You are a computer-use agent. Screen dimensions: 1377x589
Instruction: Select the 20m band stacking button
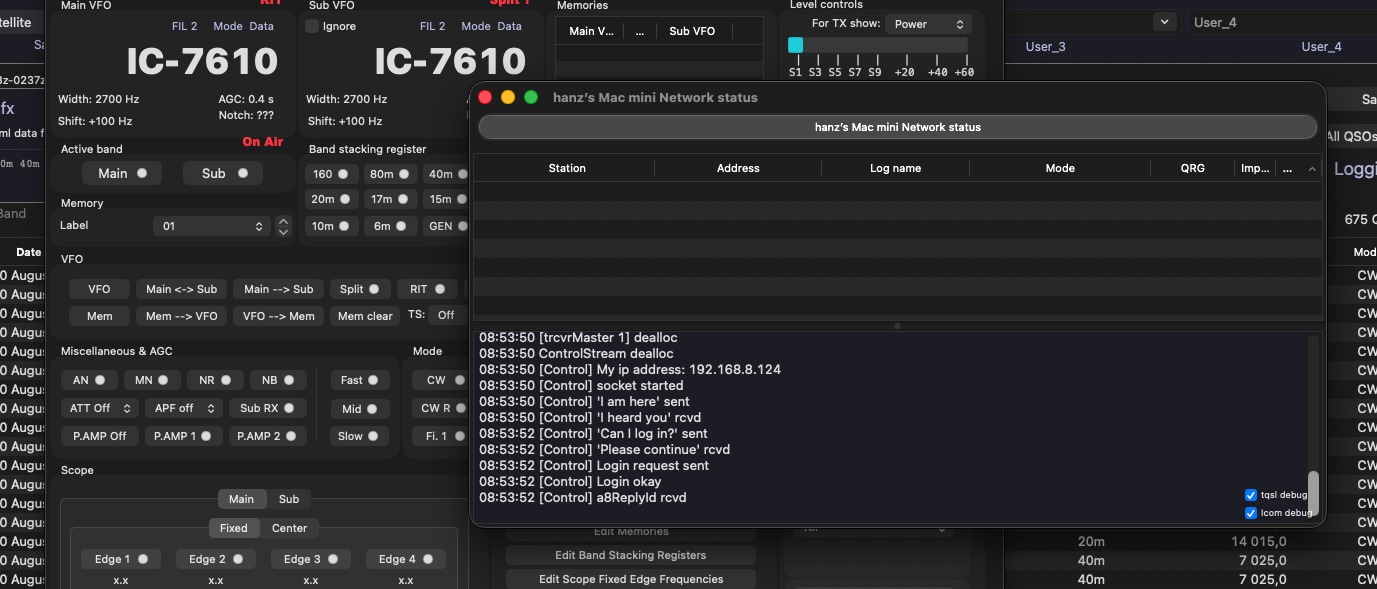click(331, 199)
